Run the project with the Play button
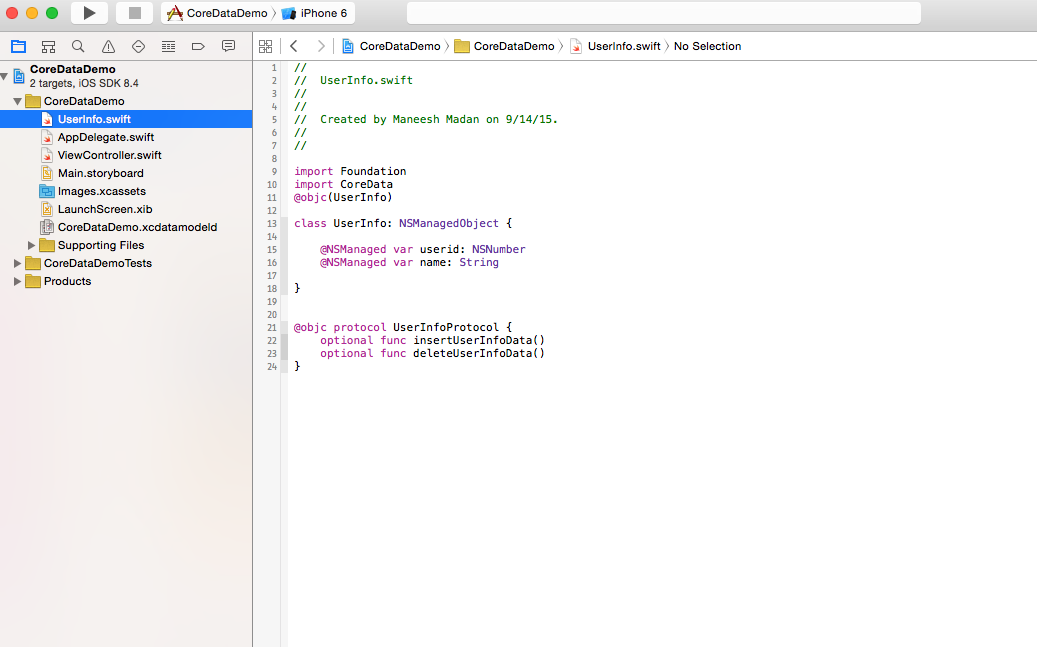Viewport: 1037px width, 647px height. (89, 13)
